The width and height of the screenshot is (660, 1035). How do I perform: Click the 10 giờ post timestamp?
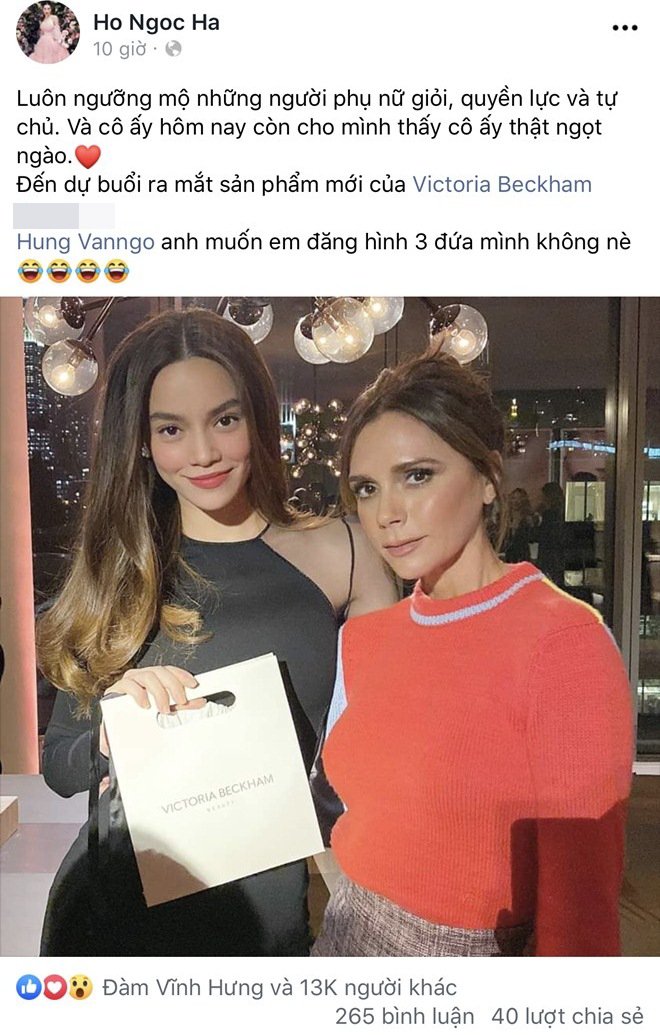click(119, 49)
